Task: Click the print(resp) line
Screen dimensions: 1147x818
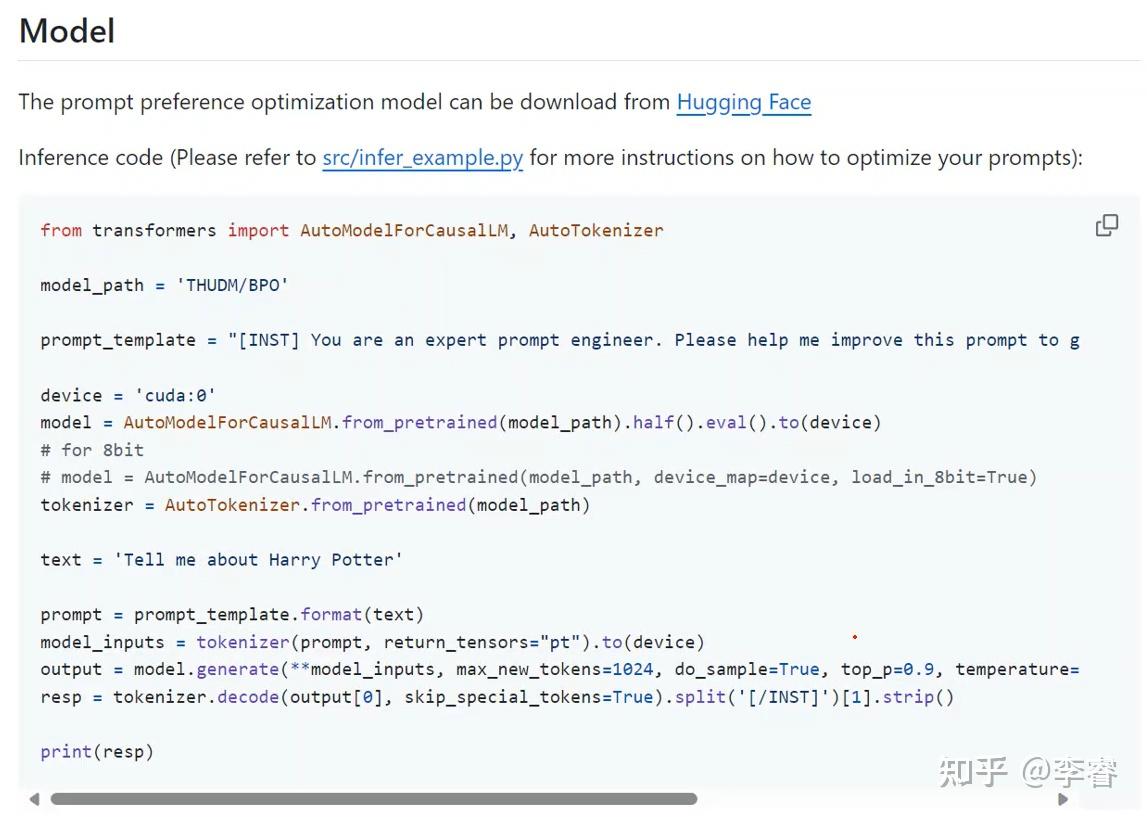Action: pyautogui.click(x=97, y=752)
